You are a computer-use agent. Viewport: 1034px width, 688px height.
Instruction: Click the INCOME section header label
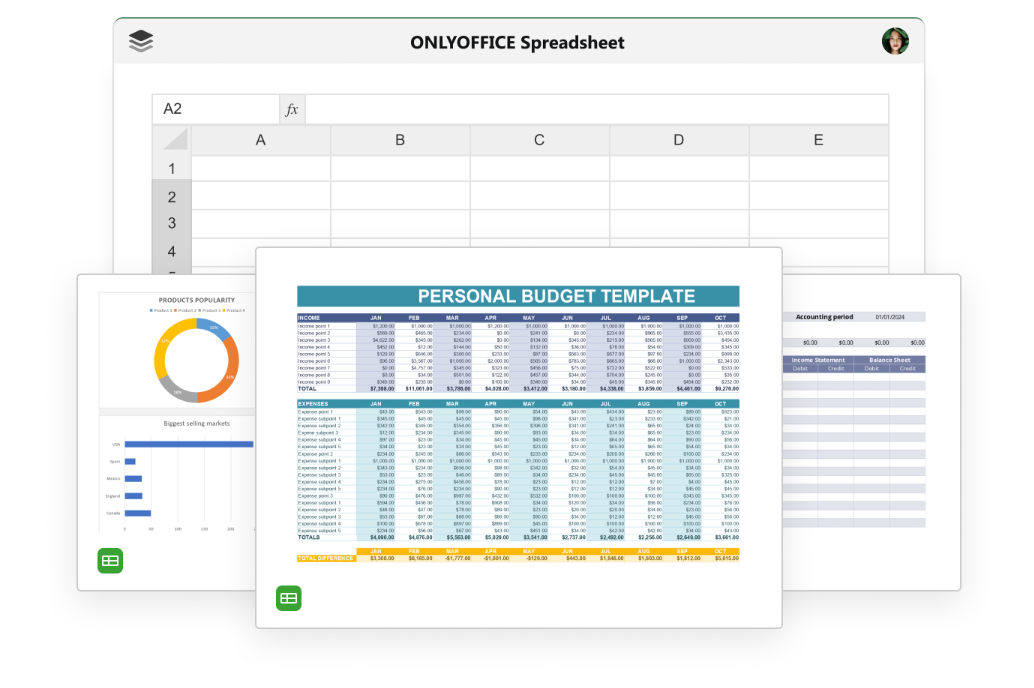pos(309,318)
